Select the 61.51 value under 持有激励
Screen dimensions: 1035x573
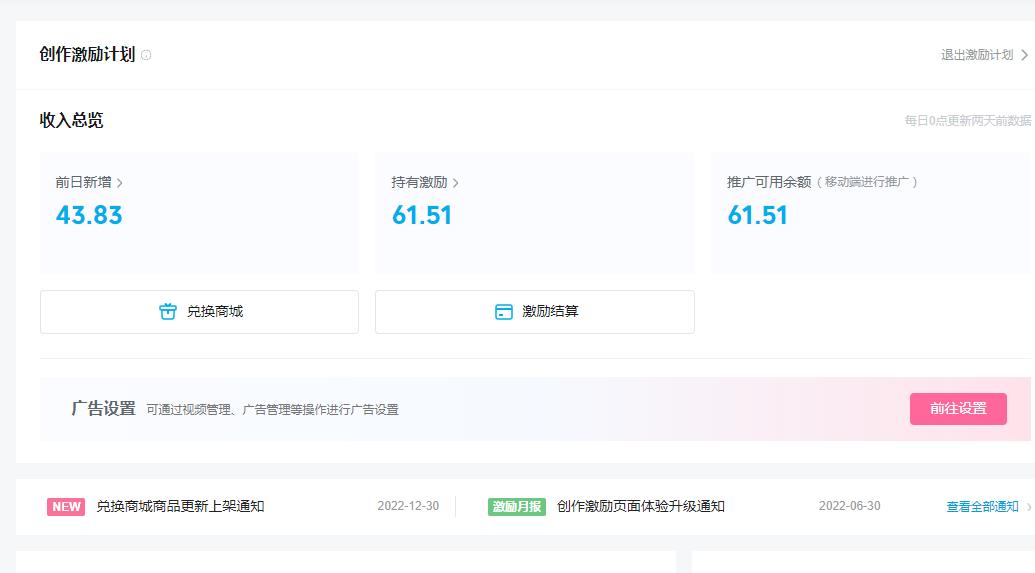coord(422,215)
